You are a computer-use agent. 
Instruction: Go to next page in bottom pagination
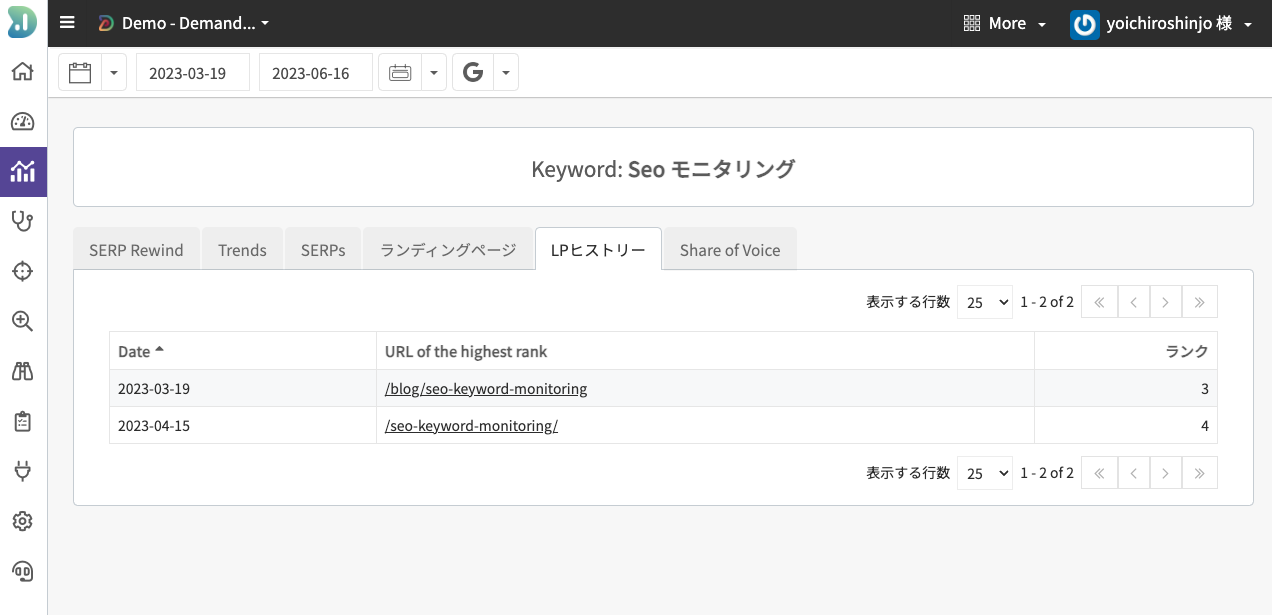tap(1166, 473)
